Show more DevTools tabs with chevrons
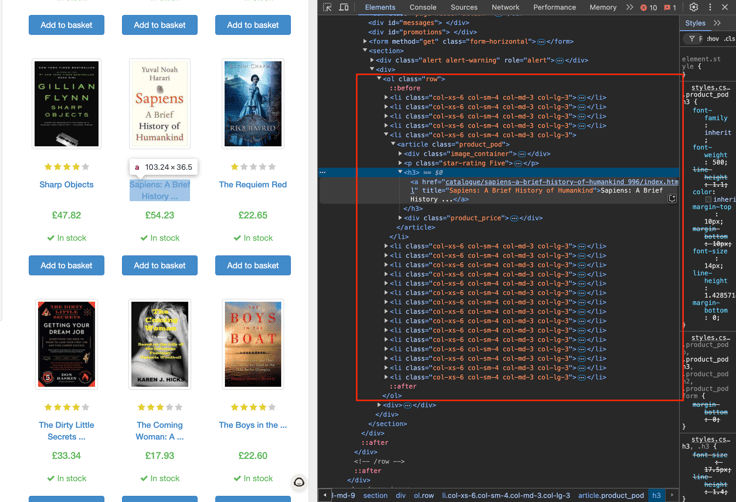Image resolution: width=736 pixels, height=502 pixels. point(629,7)
